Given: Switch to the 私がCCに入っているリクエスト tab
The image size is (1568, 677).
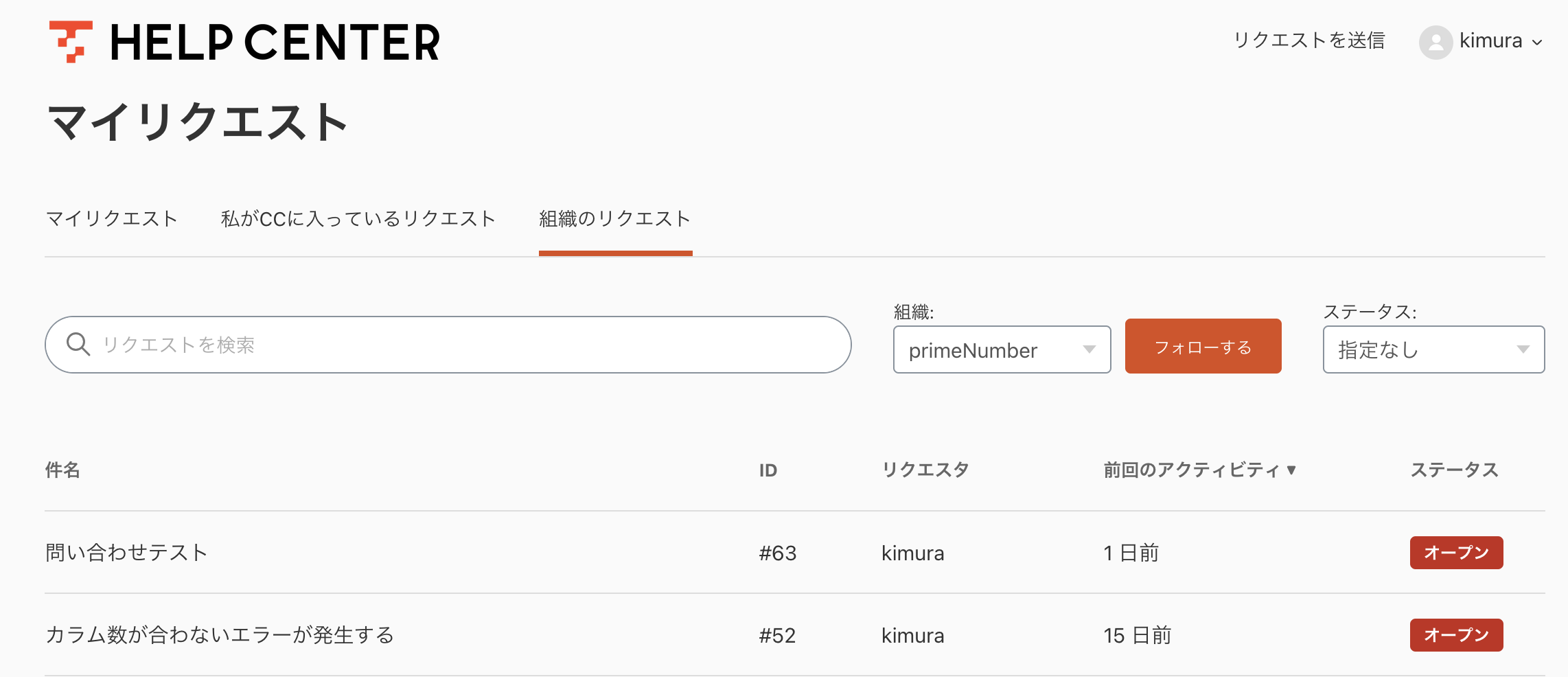Looking at the screenshot, I should pos(358,218).
